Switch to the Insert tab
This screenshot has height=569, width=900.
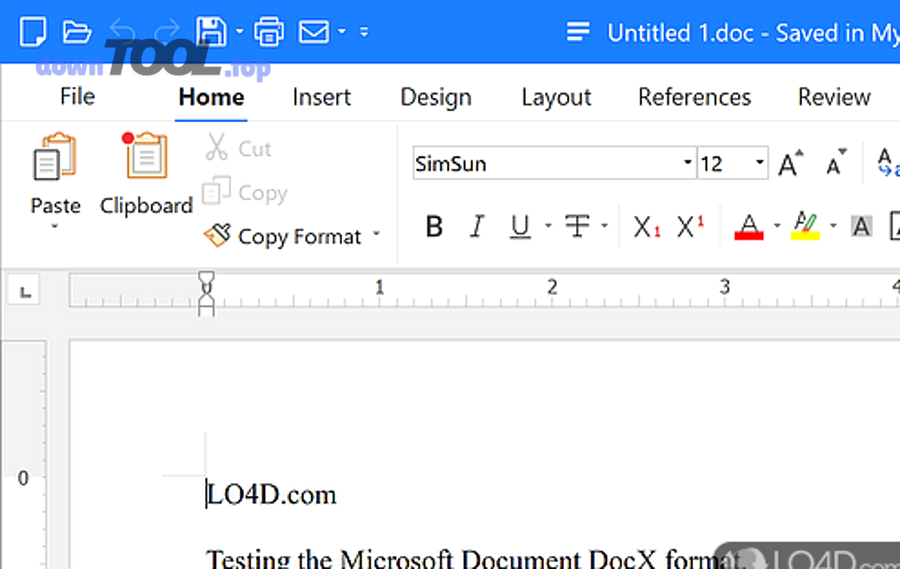tap(321, 97)
